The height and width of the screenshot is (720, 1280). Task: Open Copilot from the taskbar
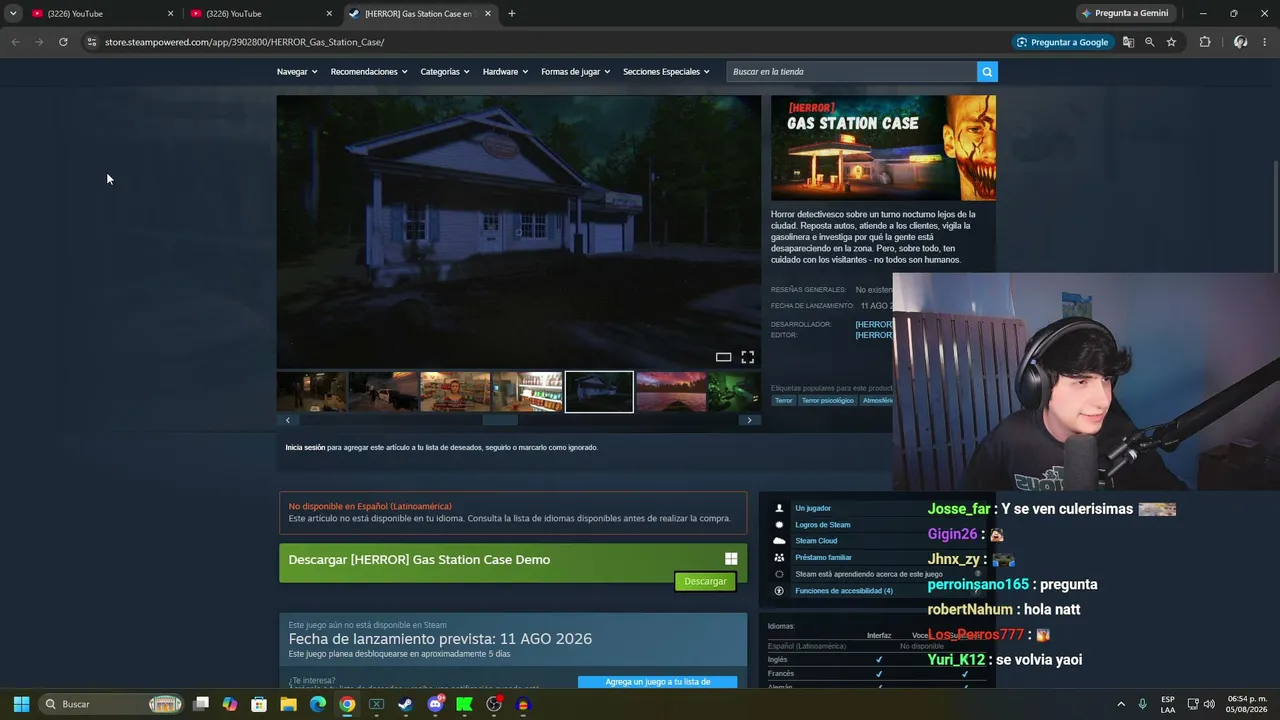coord(230,704)
